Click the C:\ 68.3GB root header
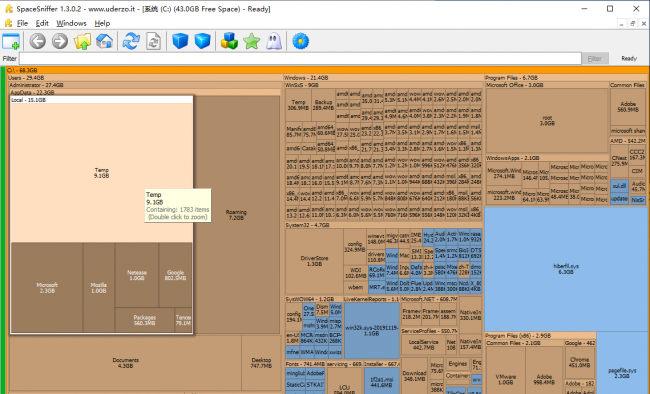This screenshot has height=394, width=650. (327, 71)
